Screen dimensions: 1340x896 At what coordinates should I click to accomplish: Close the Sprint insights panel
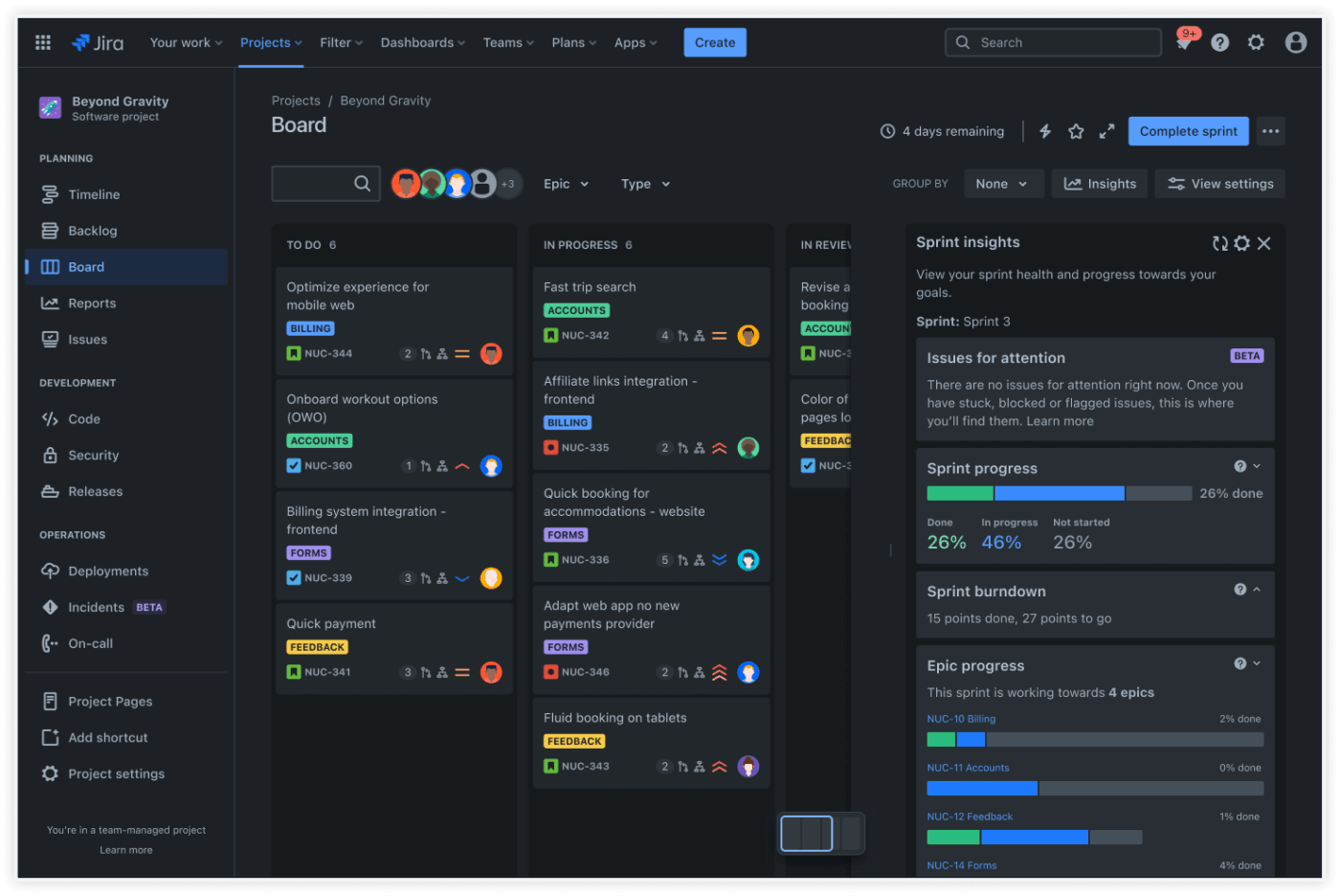(1263, 243)
